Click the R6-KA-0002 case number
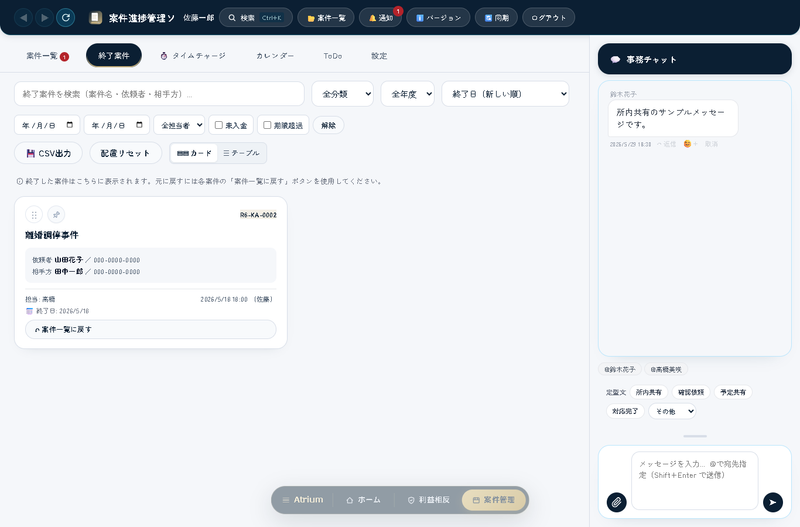This screenshot has width=800, height=527. [x=258, y=215]
